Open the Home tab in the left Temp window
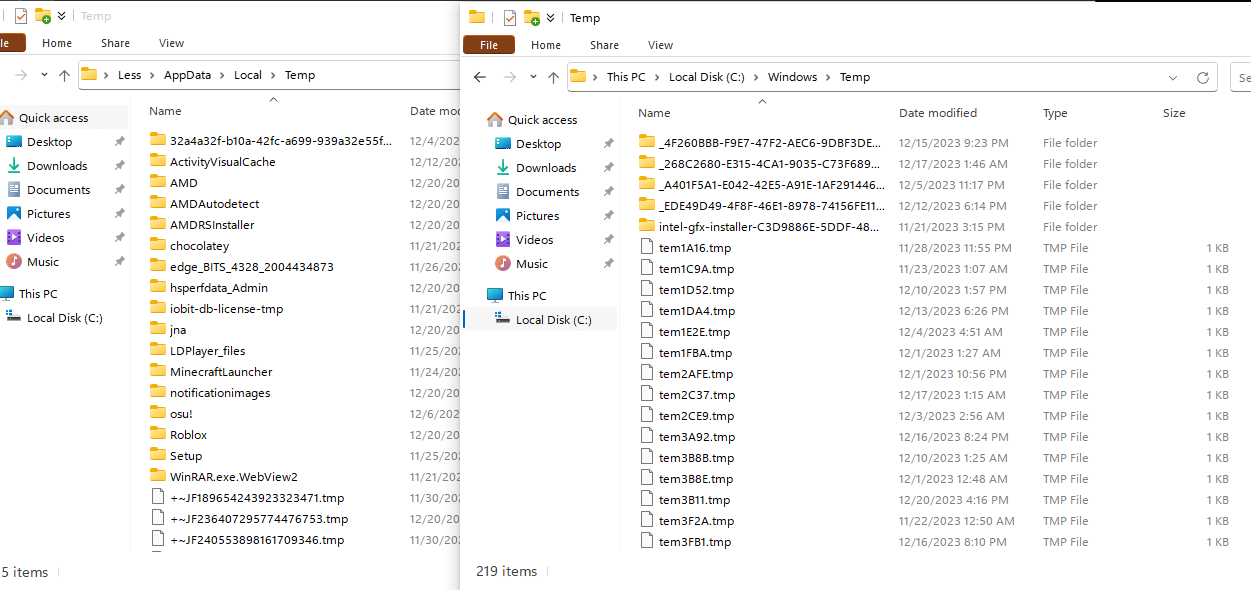The image size is (1251, 590). coord(57,43)
